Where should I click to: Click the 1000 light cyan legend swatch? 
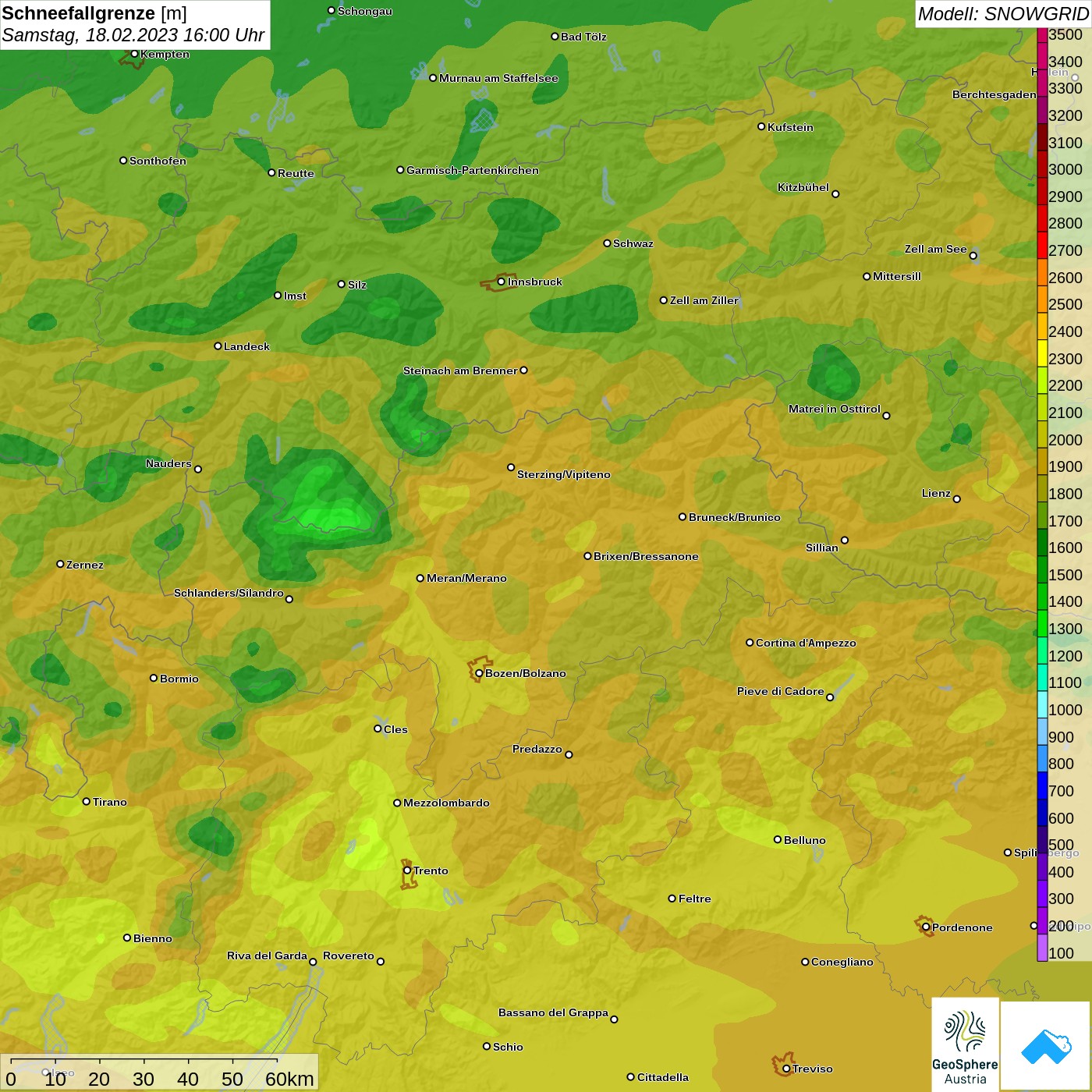click(x=1042, y=705)
